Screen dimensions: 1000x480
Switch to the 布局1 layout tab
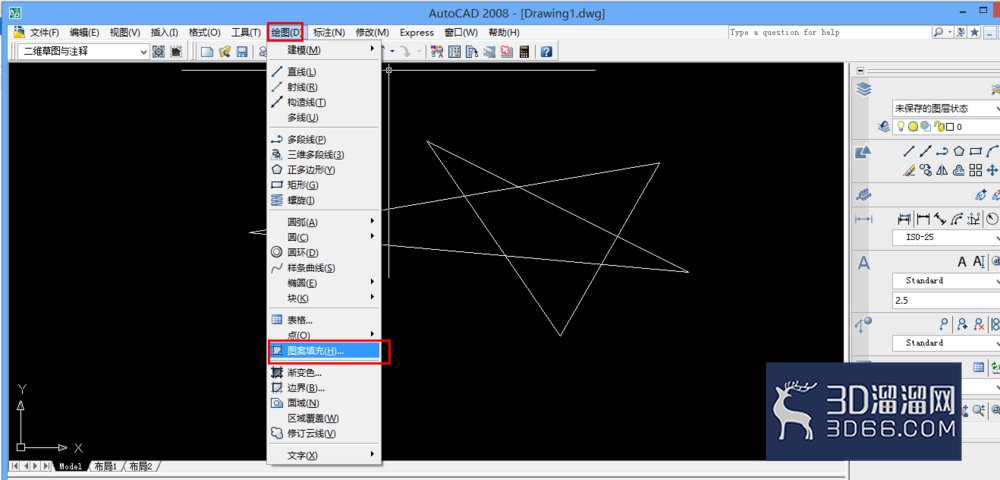[106, 466]
